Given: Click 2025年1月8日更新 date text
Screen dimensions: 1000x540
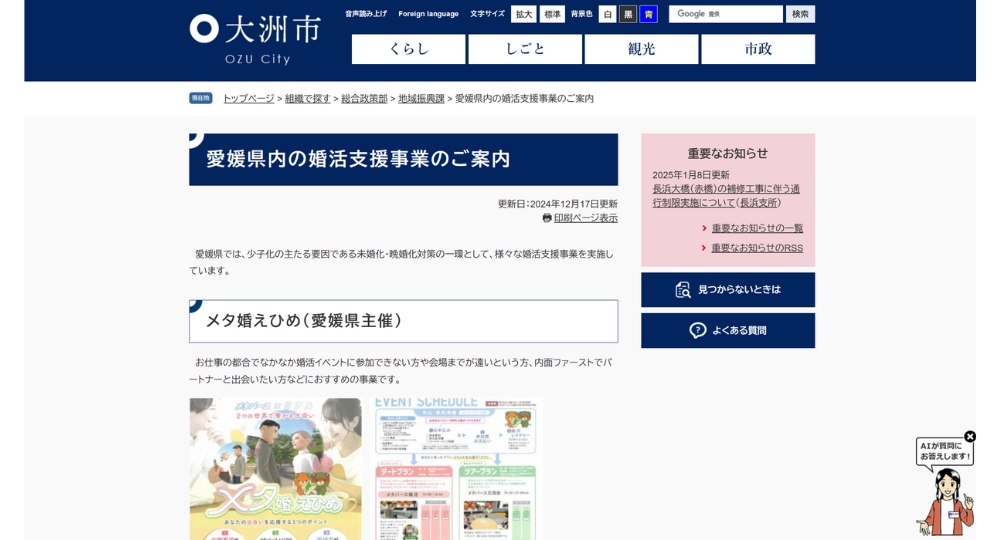Looking at the screenshot, I should pyautogui.click(x=691, y=175).
